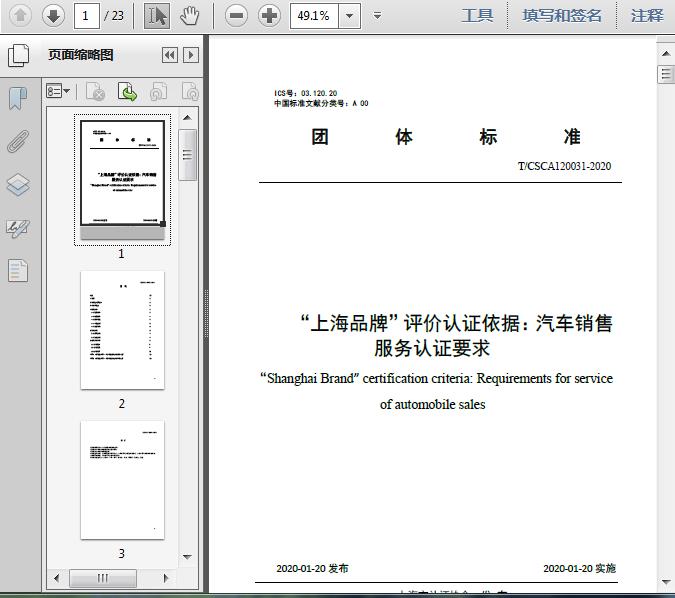Viewport: 675px width, 598px height.
Task: Click the 49.1% zoom value field
Action: [x=314, y=16]
